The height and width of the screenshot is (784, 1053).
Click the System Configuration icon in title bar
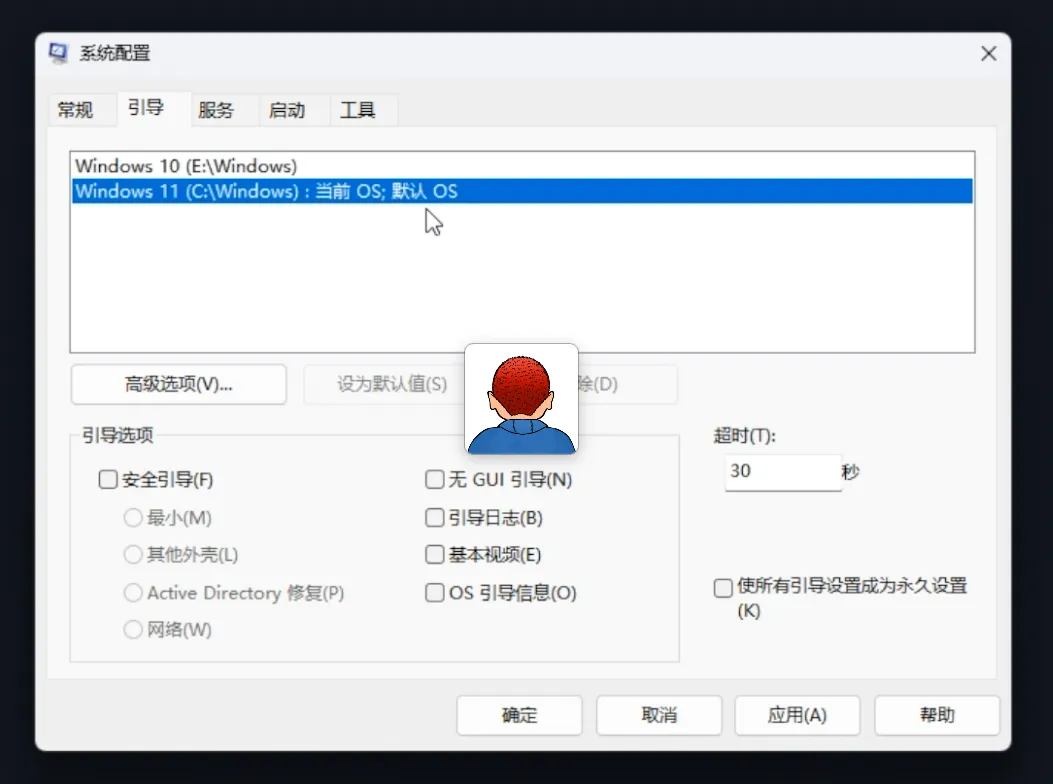(x=58, y=53)
